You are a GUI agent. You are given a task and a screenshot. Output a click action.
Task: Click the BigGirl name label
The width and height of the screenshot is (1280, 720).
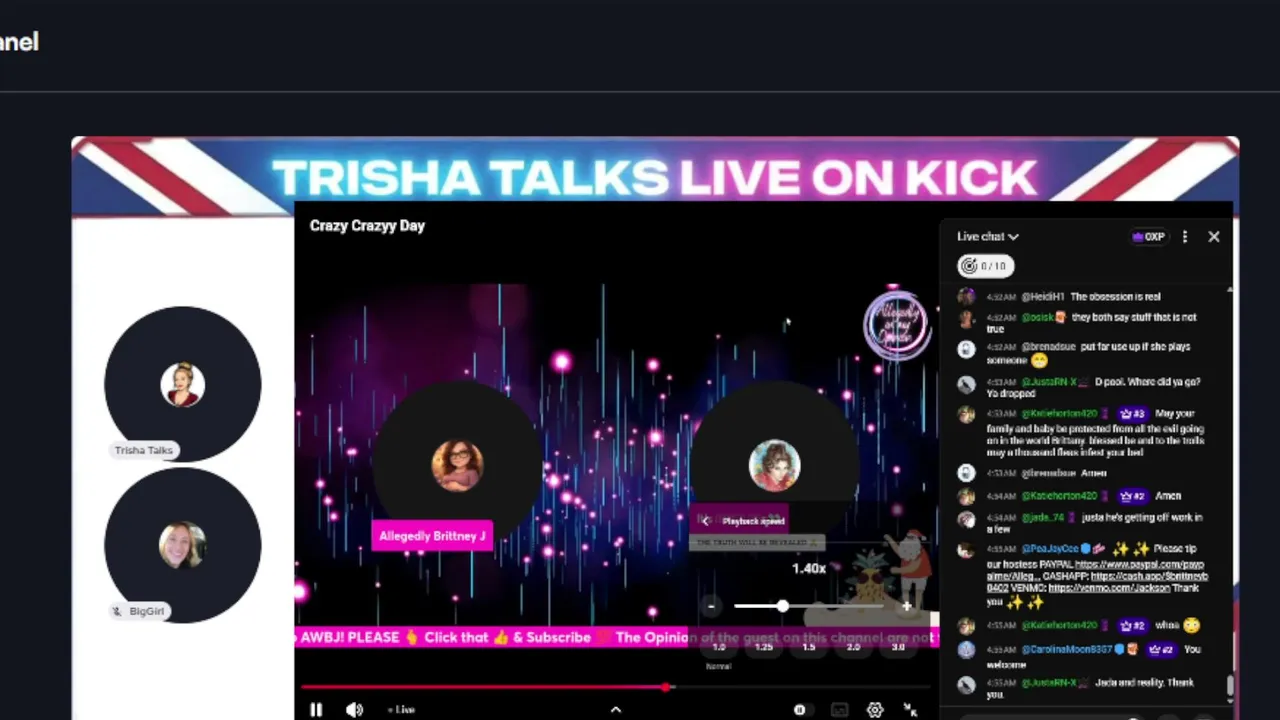pyautogui.click(x=147, y=611)
